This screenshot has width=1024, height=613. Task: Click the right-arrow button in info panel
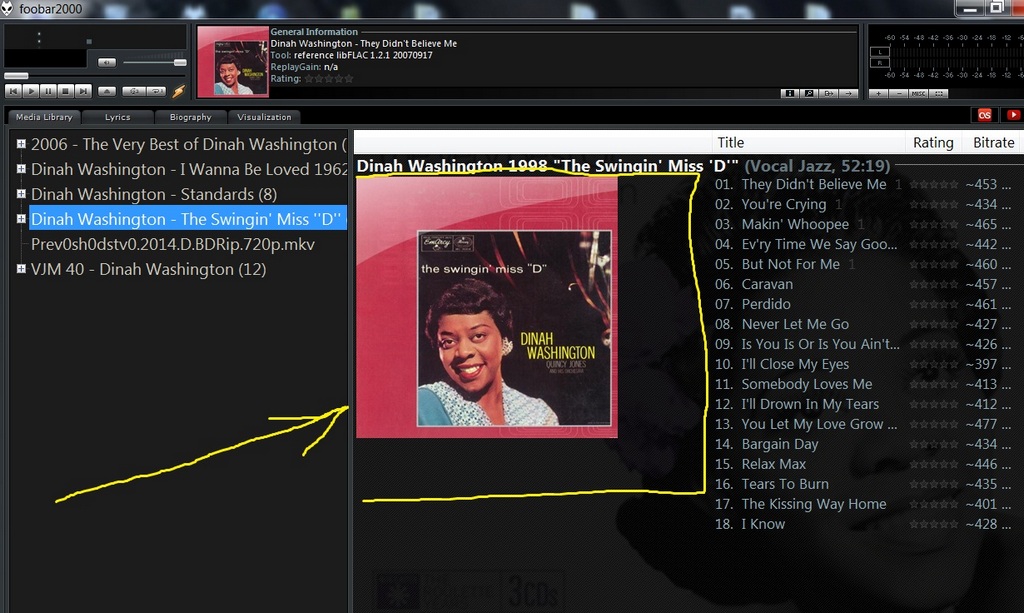point(848,93)
